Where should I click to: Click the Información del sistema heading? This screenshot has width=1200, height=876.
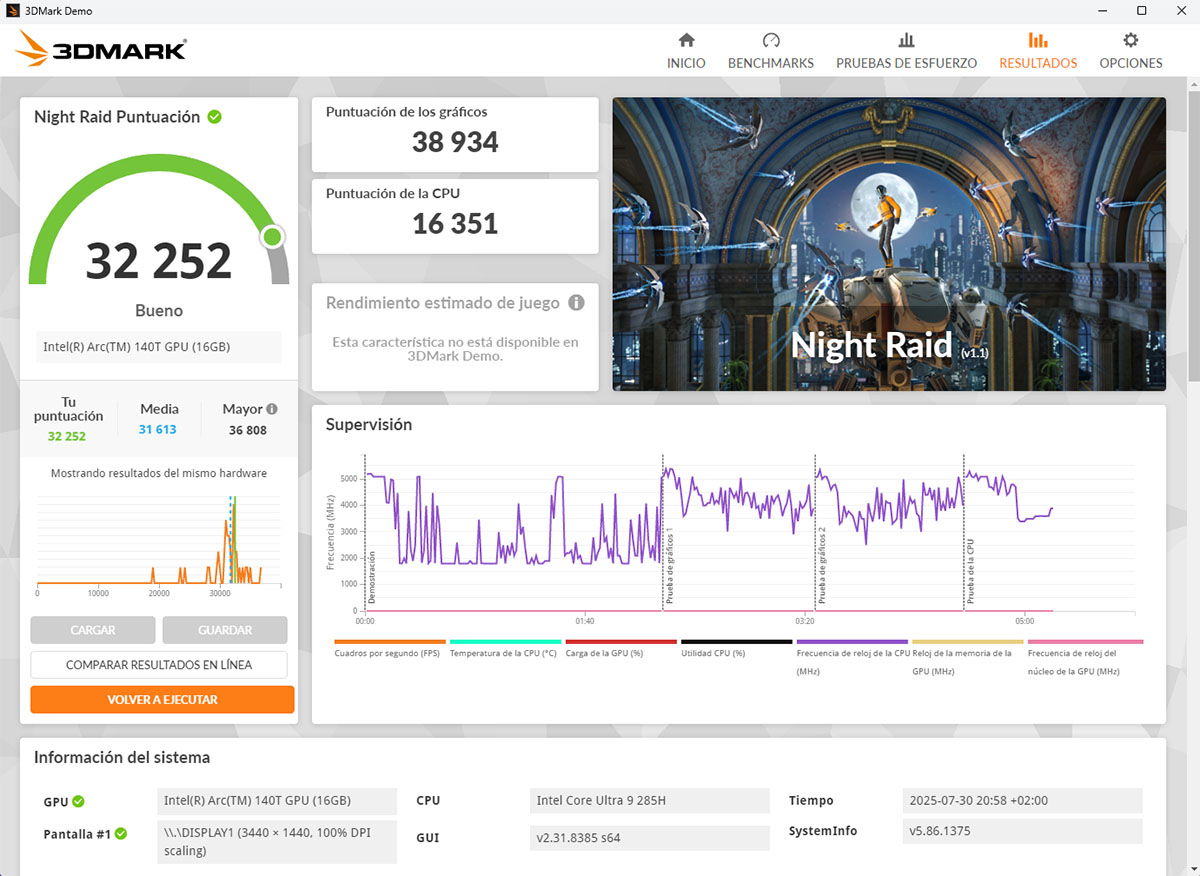pos(122,758)
